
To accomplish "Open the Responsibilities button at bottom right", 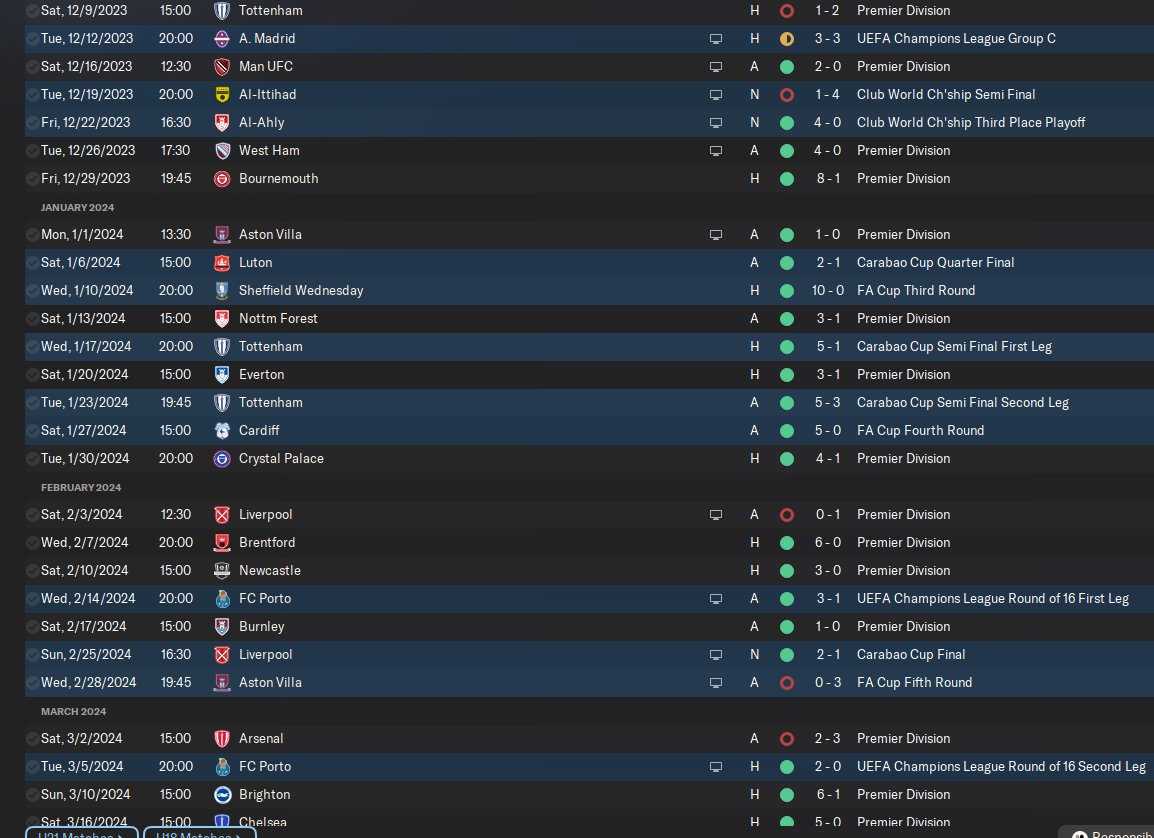I will tap(1108, 833).
